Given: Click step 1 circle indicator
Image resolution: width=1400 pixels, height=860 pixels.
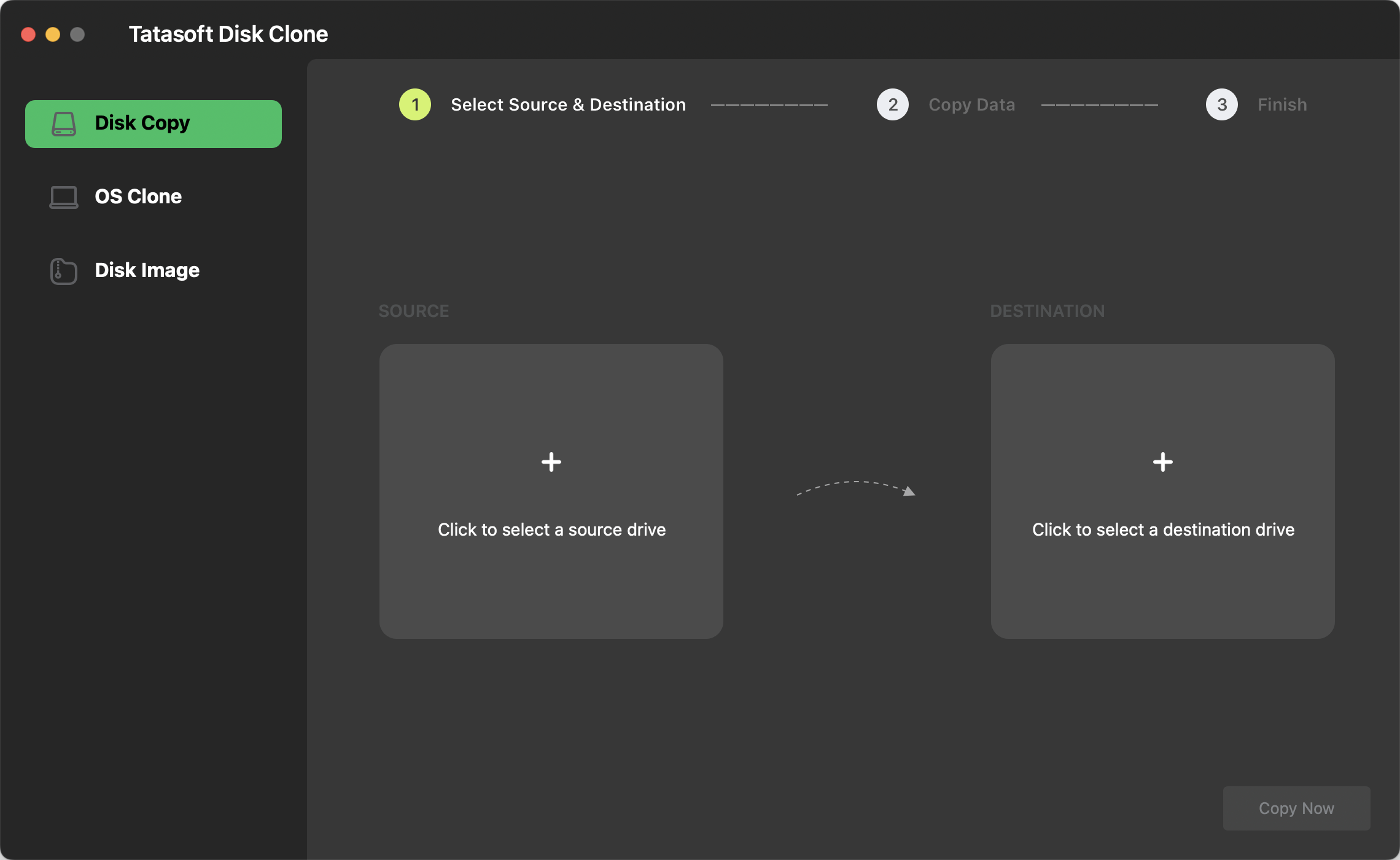Looking at the screenshot, I should pyautogui.click(x=414, y=104).
